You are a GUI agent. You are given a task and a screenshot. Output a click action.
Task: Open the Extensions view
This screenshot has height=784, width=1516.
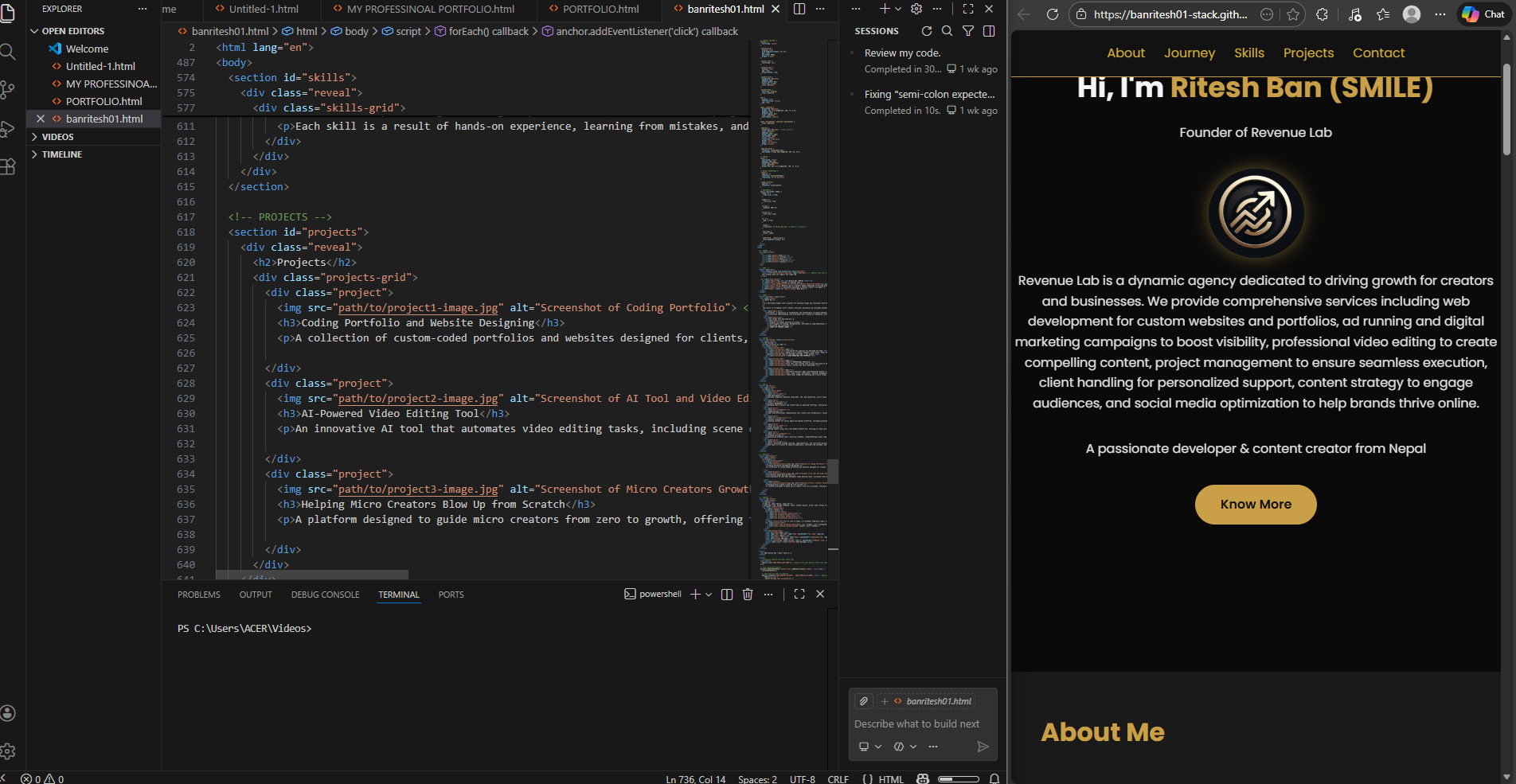click(x=9, y=166)
